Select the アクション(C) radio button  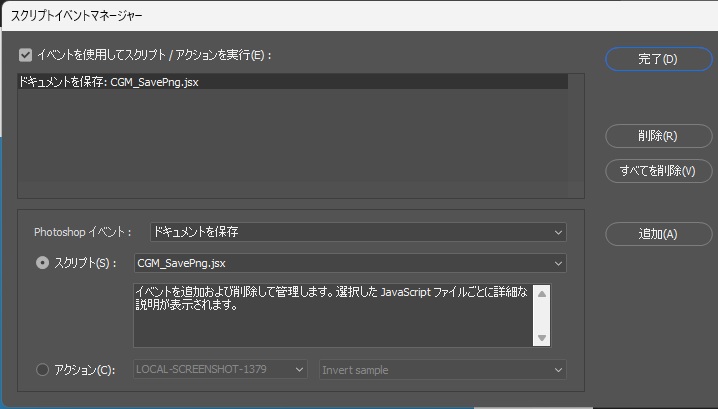click(x=42, y=370)
